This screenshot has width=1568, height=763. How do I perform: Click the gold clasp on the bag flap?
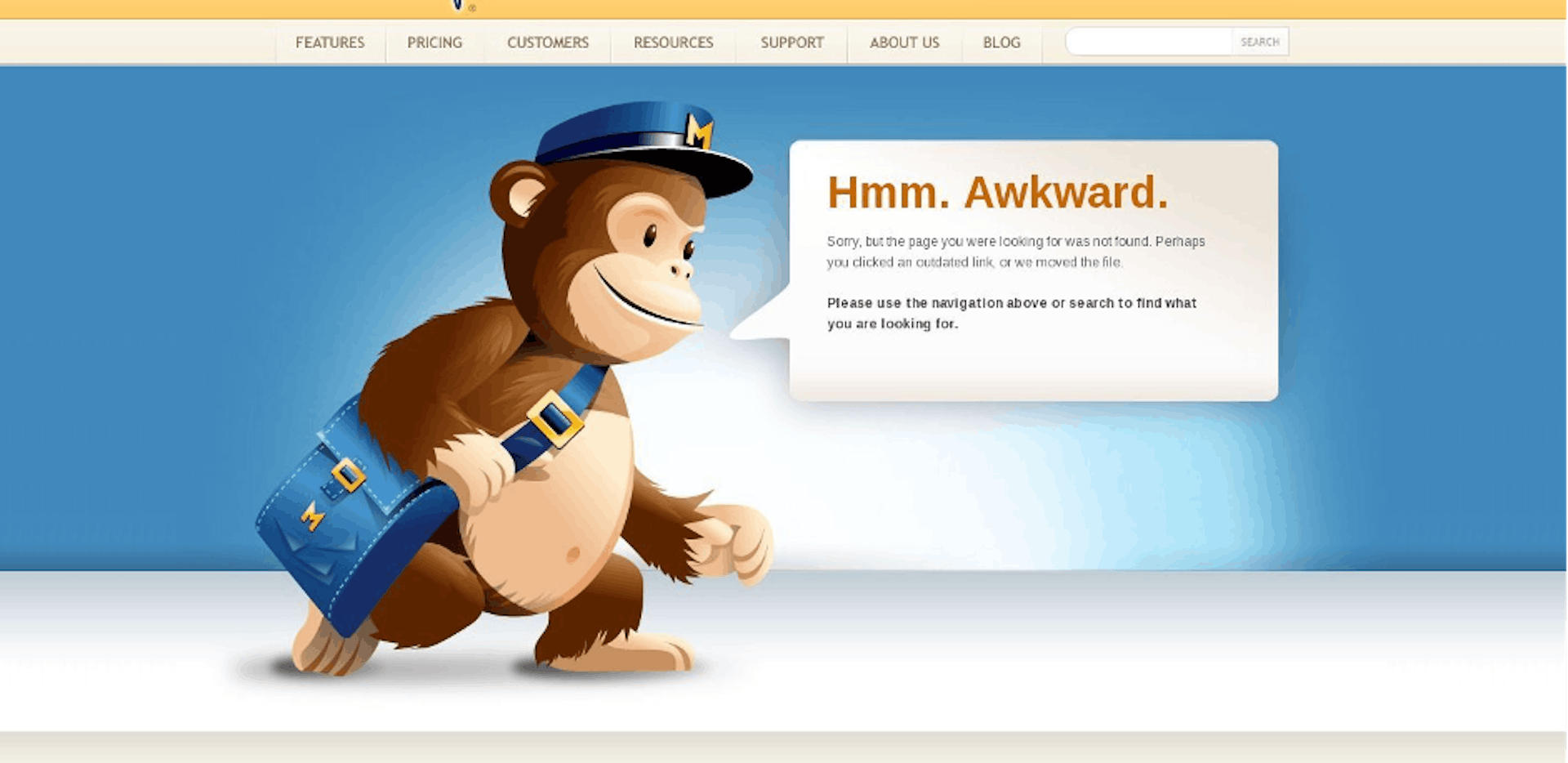point(349,475)
